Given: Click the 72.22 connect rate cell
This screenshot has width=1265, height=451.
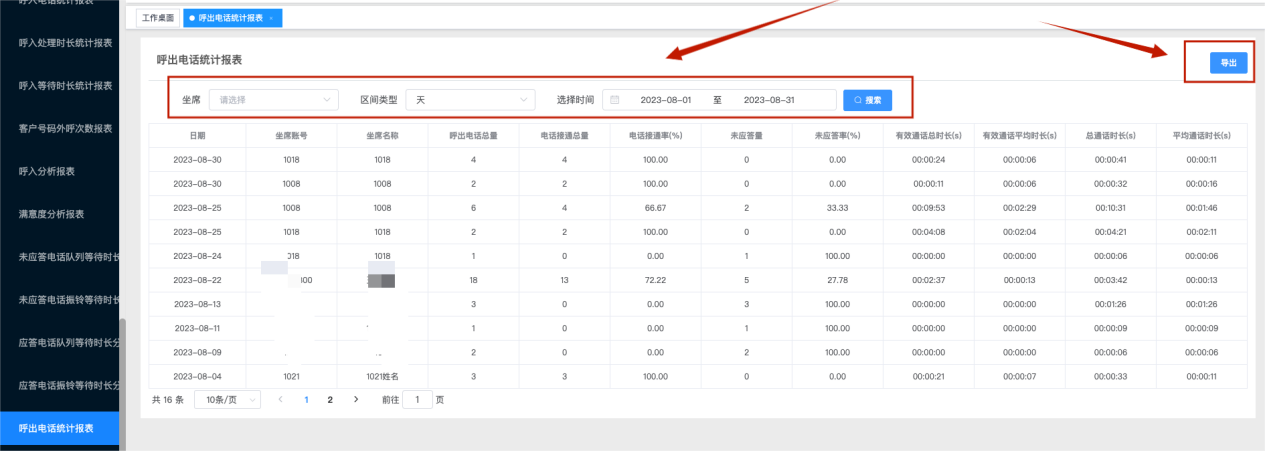Looking at the screenshot, I should pyautogui.click(x=655, y=280).
